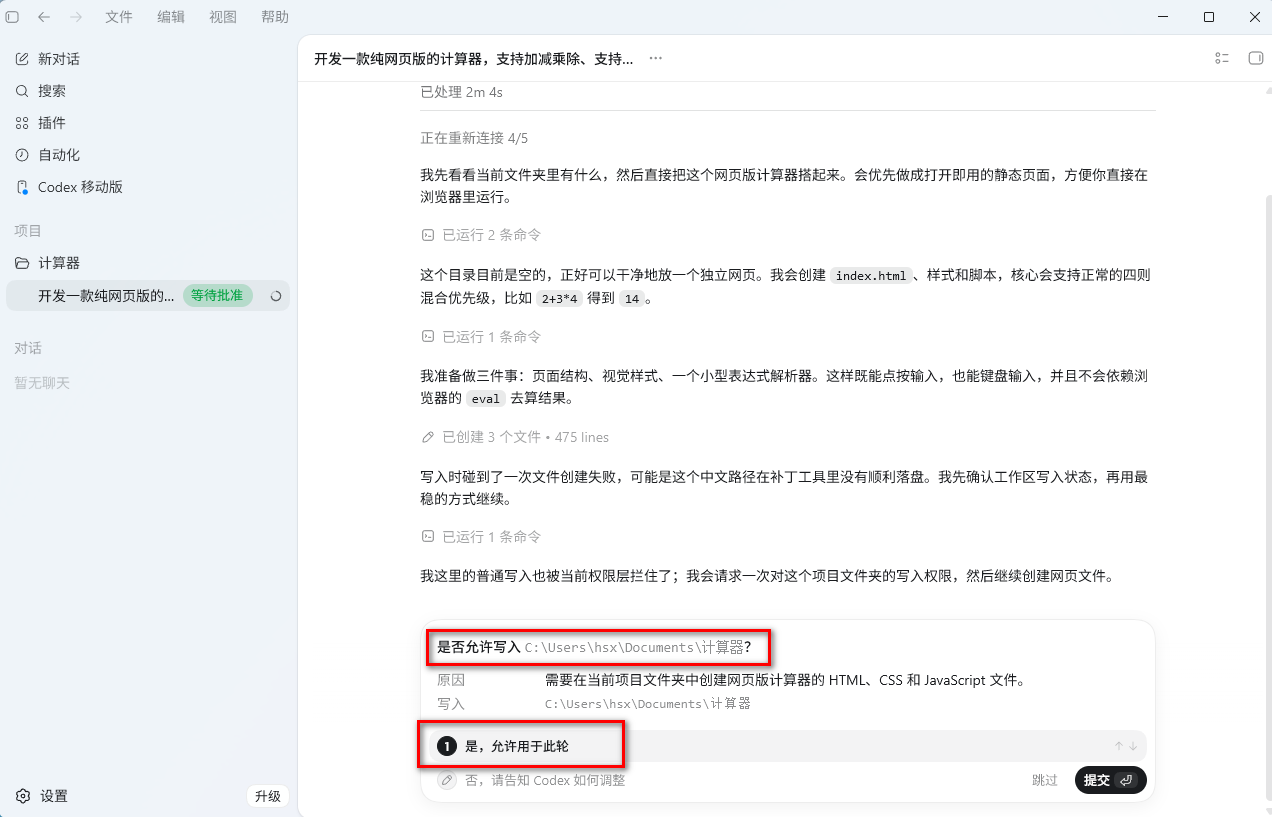Click the index.html code chip
This screenshot has width=1272, height=817.
pos(871,276)
